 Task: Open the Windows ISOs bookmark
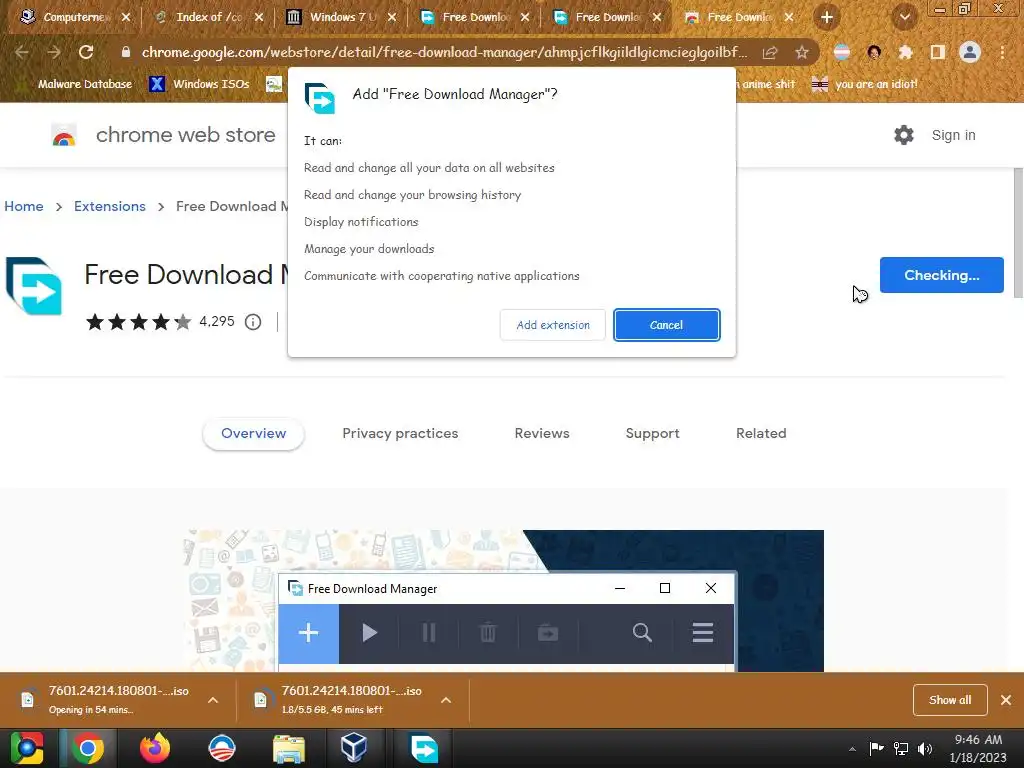200,84
